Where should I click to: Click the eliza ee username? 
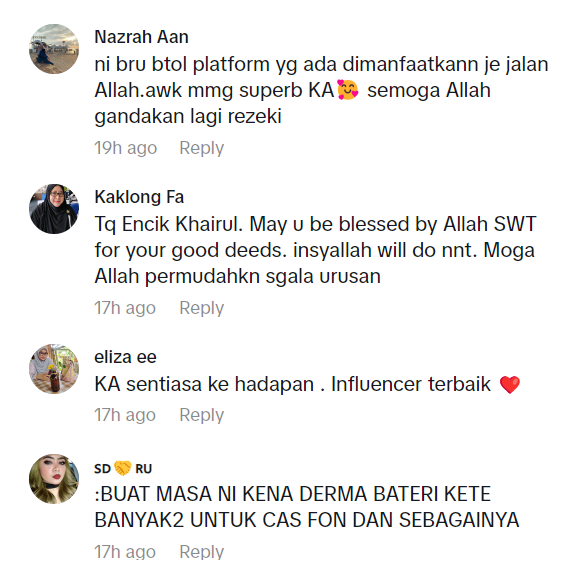tap(125, 357)
